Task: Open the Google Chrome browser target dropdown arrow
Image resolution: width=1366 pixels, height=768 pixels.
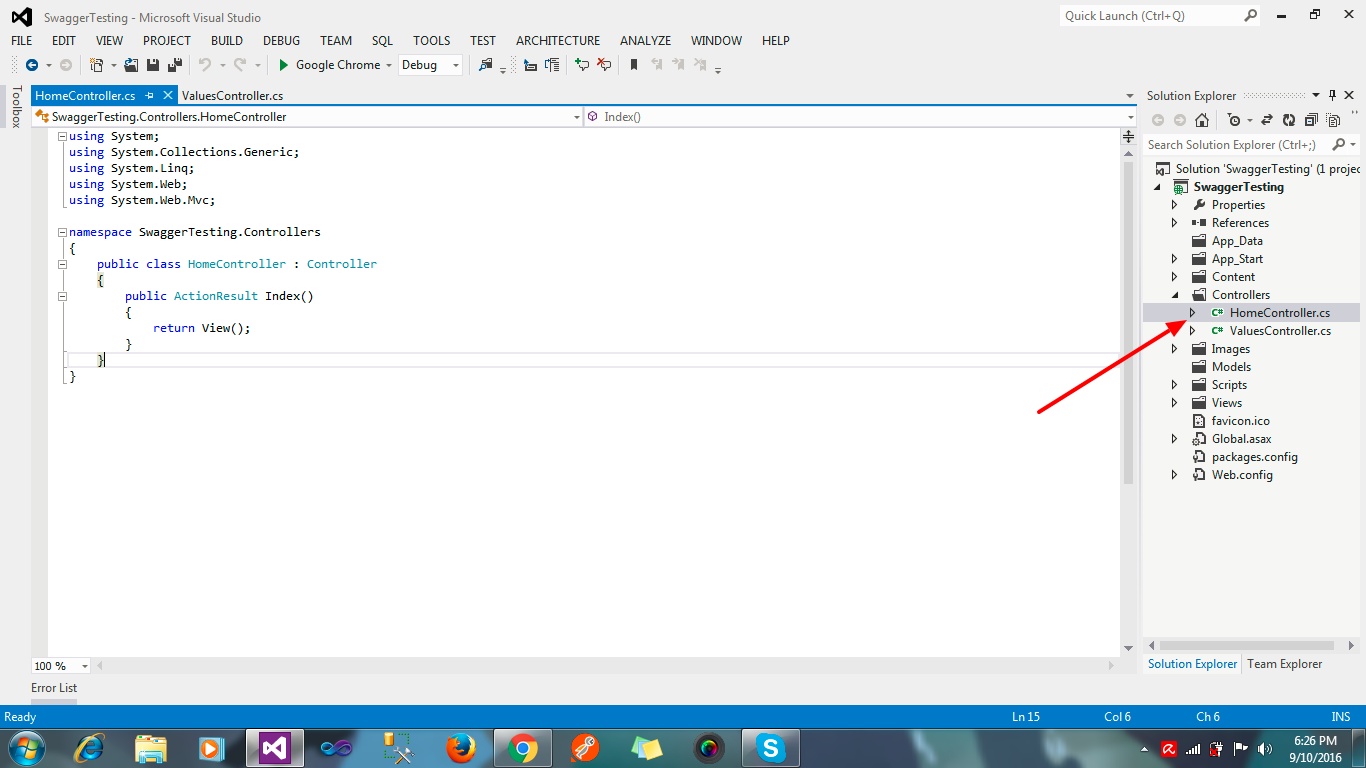Action: 389,65
